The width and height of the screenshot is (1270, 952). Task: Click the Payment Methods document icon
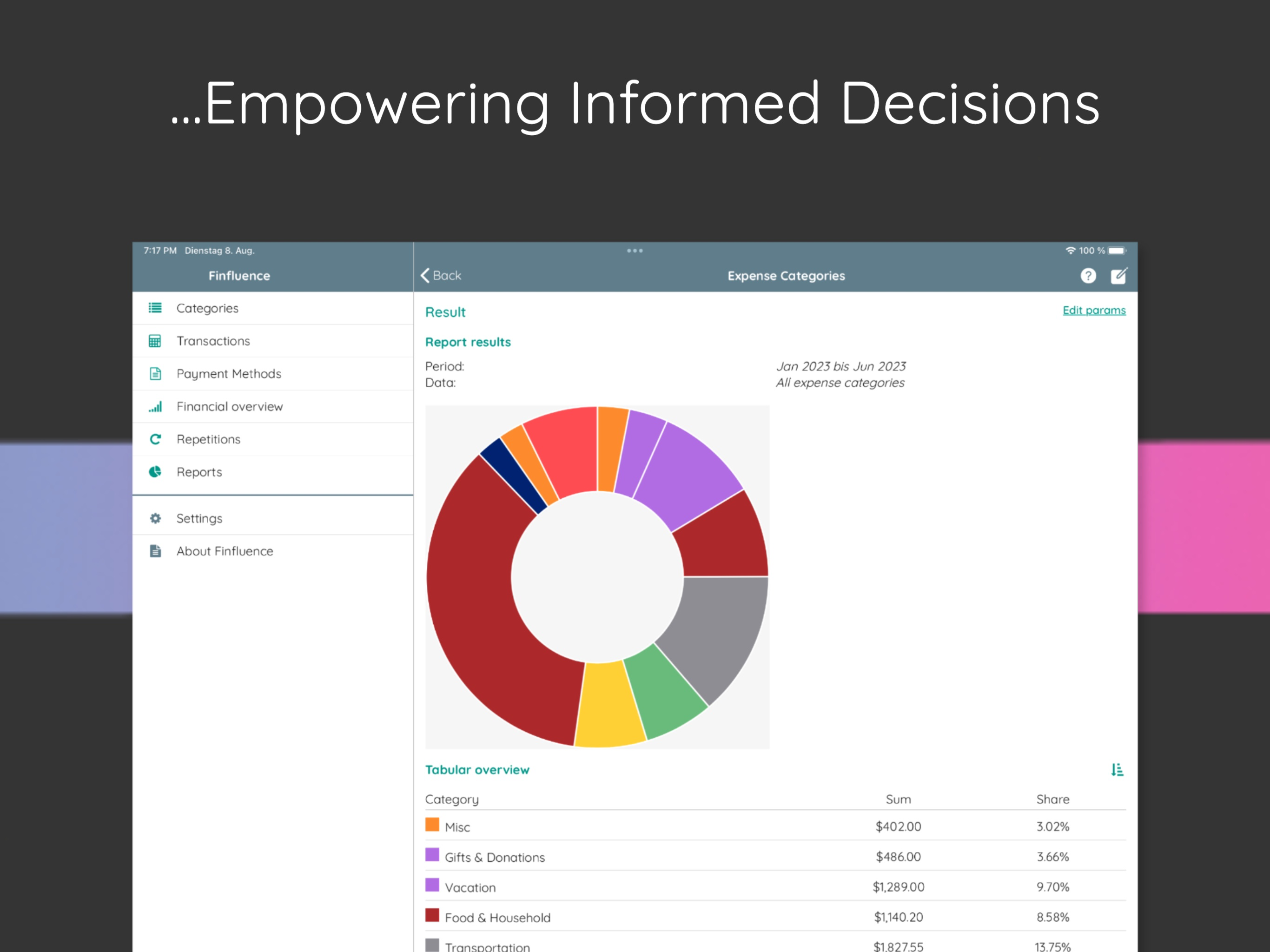coord(155,374)
